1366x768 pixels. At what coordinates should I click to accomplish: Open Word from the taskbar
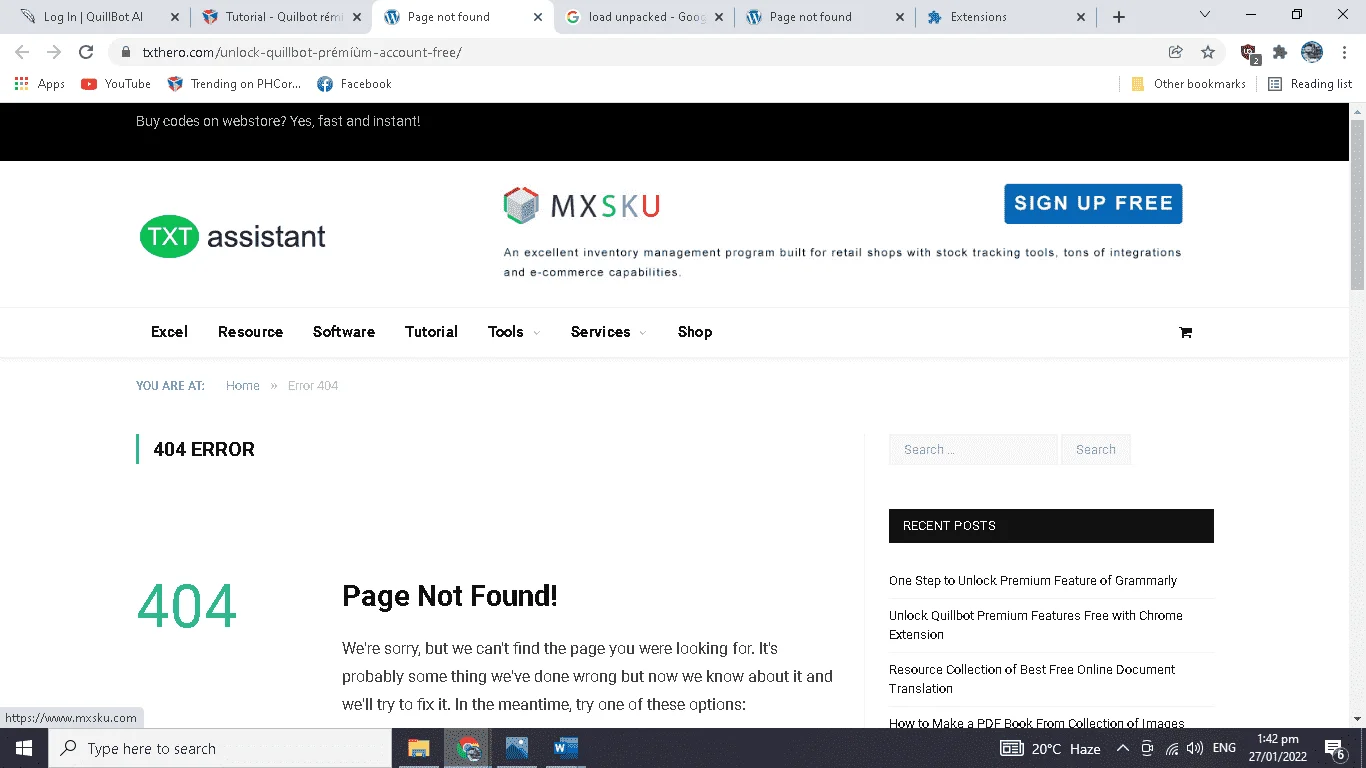tap(565, 748)
